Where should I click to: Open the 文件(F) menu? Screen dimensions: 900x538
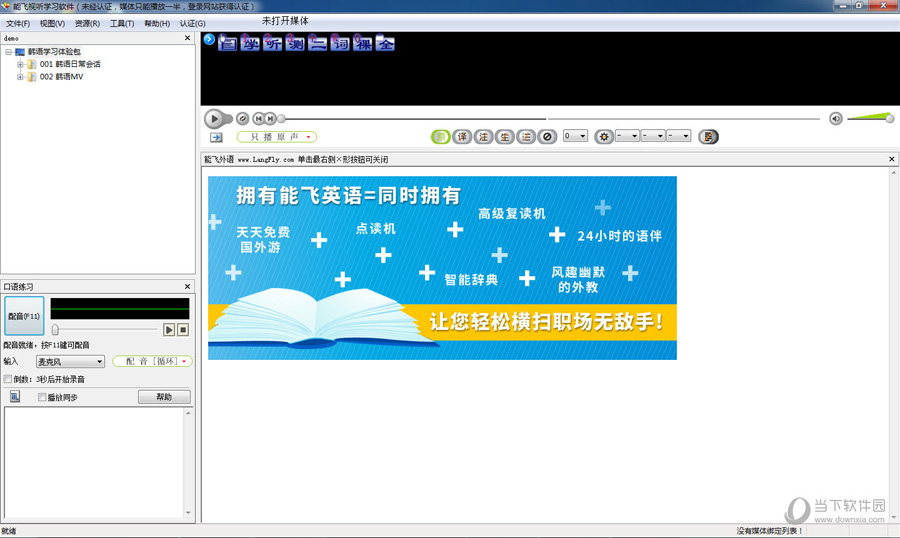[18, 24]
